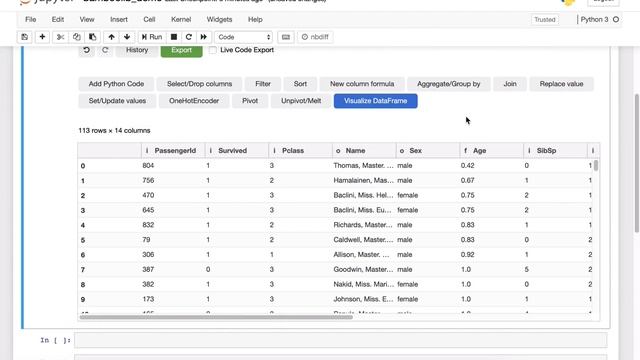
Task: Click the Trusted notebook indicator
Action: 545,20
